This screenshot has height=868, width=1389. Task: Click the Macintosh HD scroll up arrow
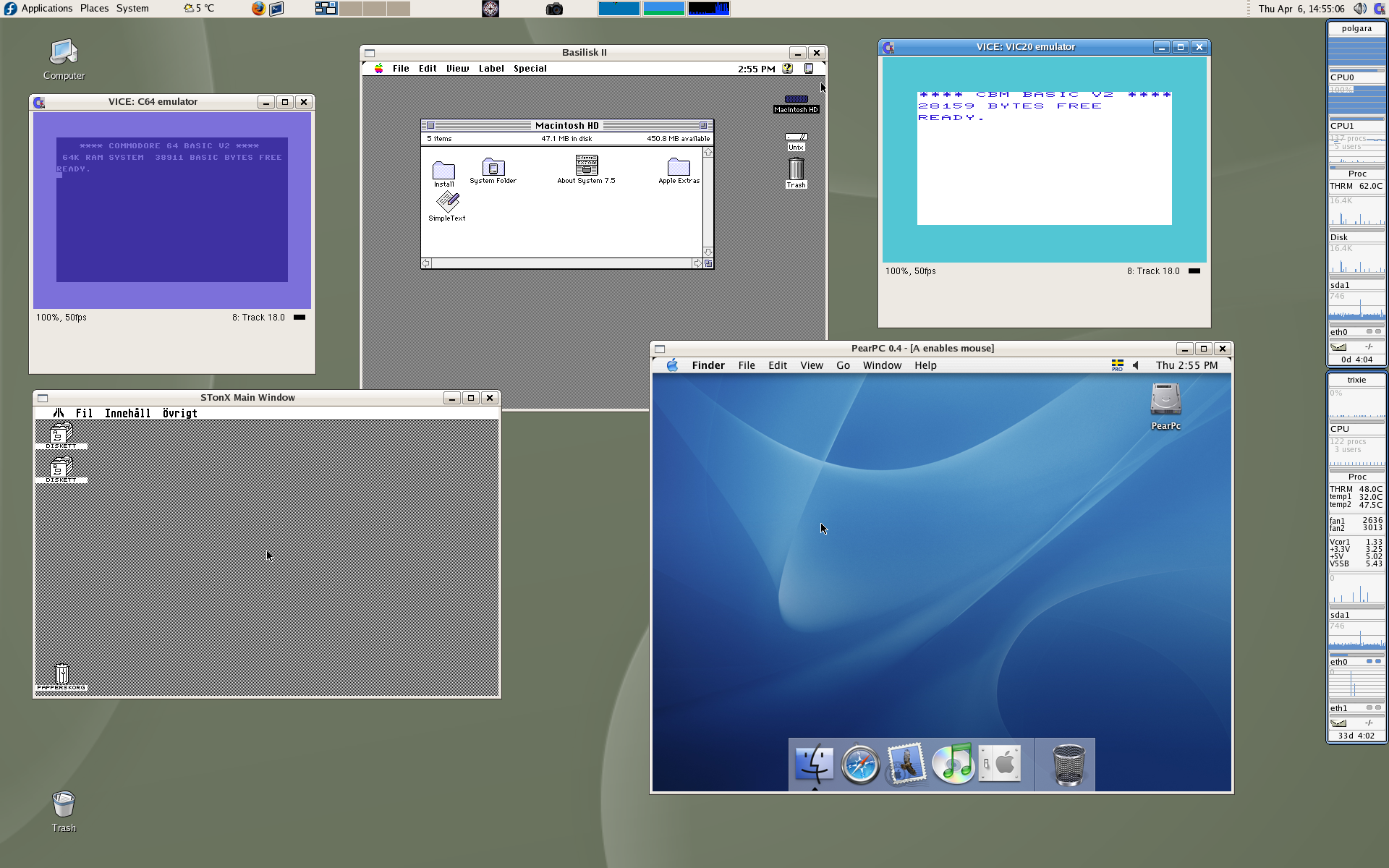click(x=708, y=153)
